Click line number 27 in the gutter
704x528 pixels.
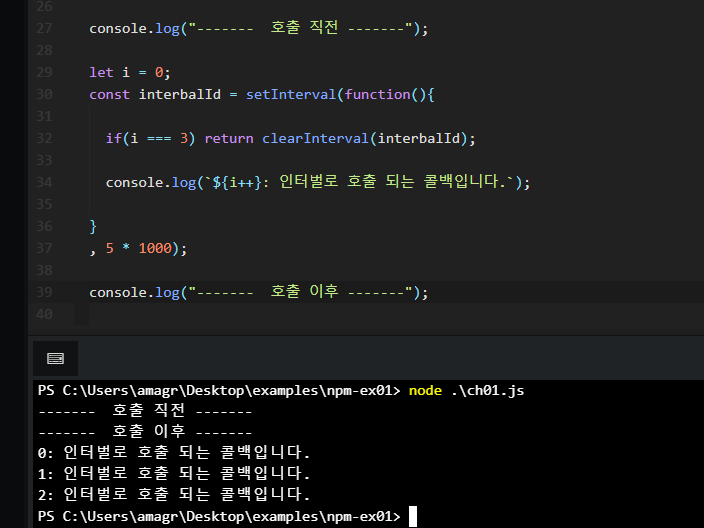coord(44,28)
